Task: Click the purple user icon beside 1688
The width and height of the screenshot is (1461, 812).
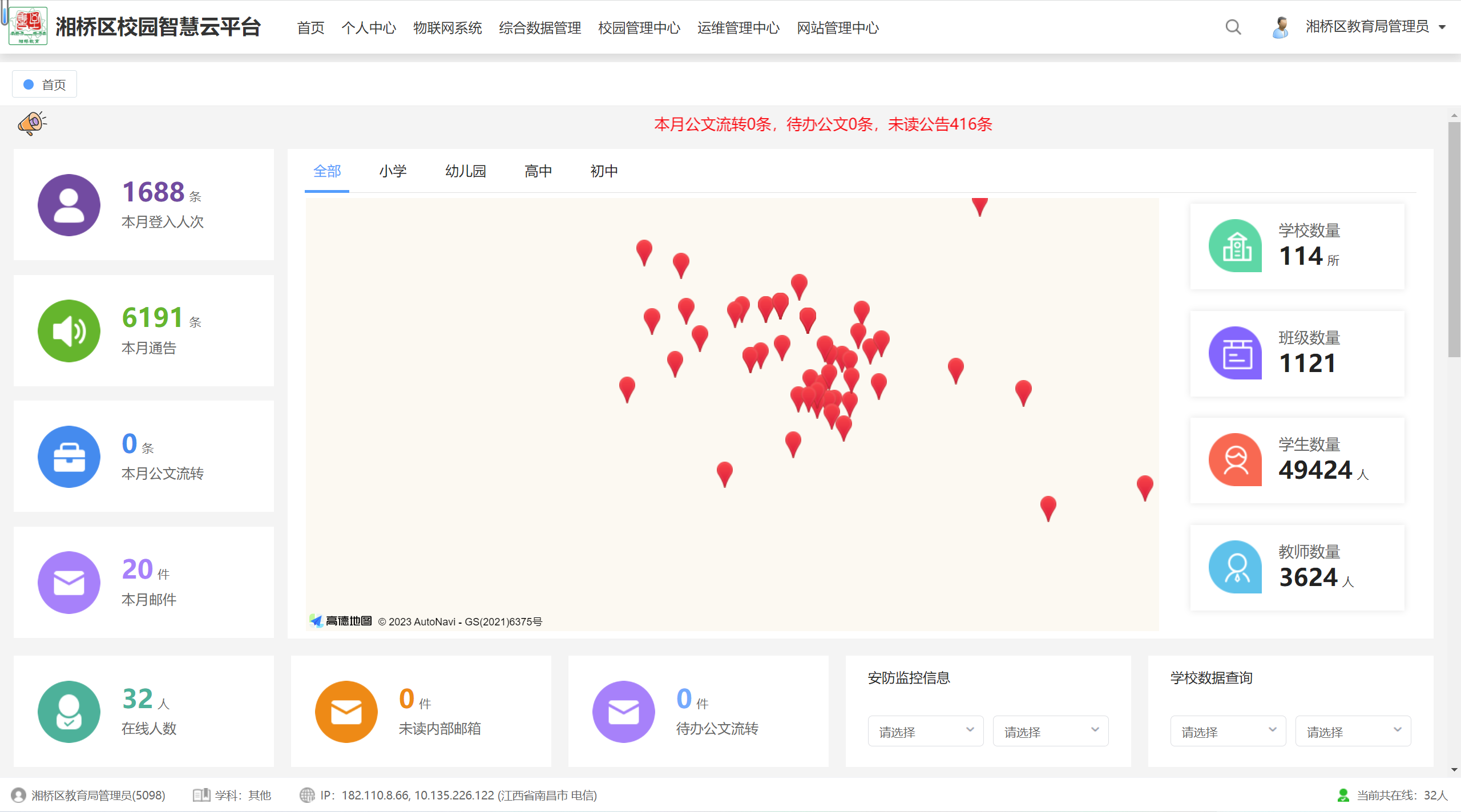Action: click(x=68, y=205)
